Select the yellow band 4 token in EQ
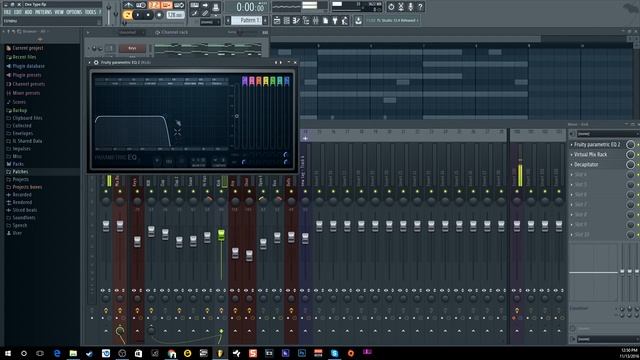 coord(266,81)
